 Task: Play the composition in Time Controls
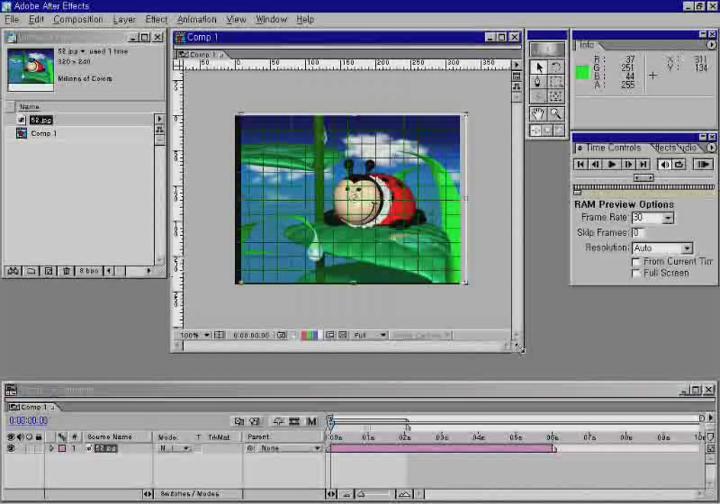click(612, 164)
